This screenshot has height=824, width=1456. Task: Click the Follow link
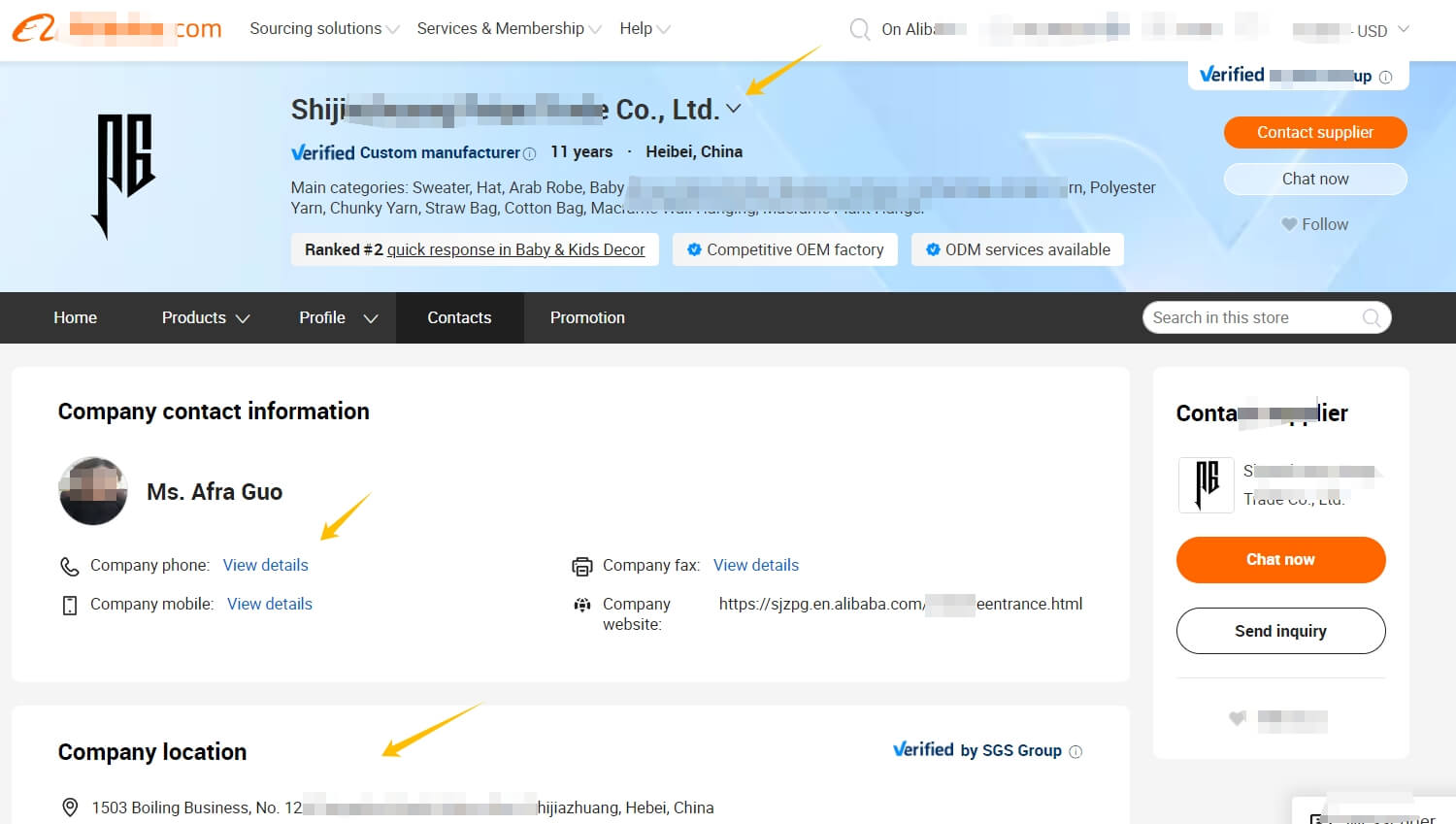pyautogui.click(x=1325, y=224)
